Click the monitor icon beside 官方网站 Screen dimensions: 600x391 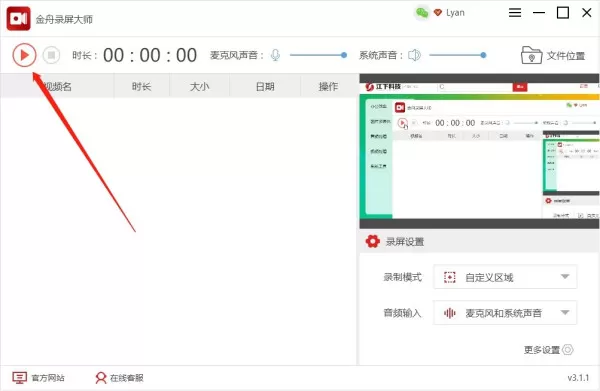(20, 378)
